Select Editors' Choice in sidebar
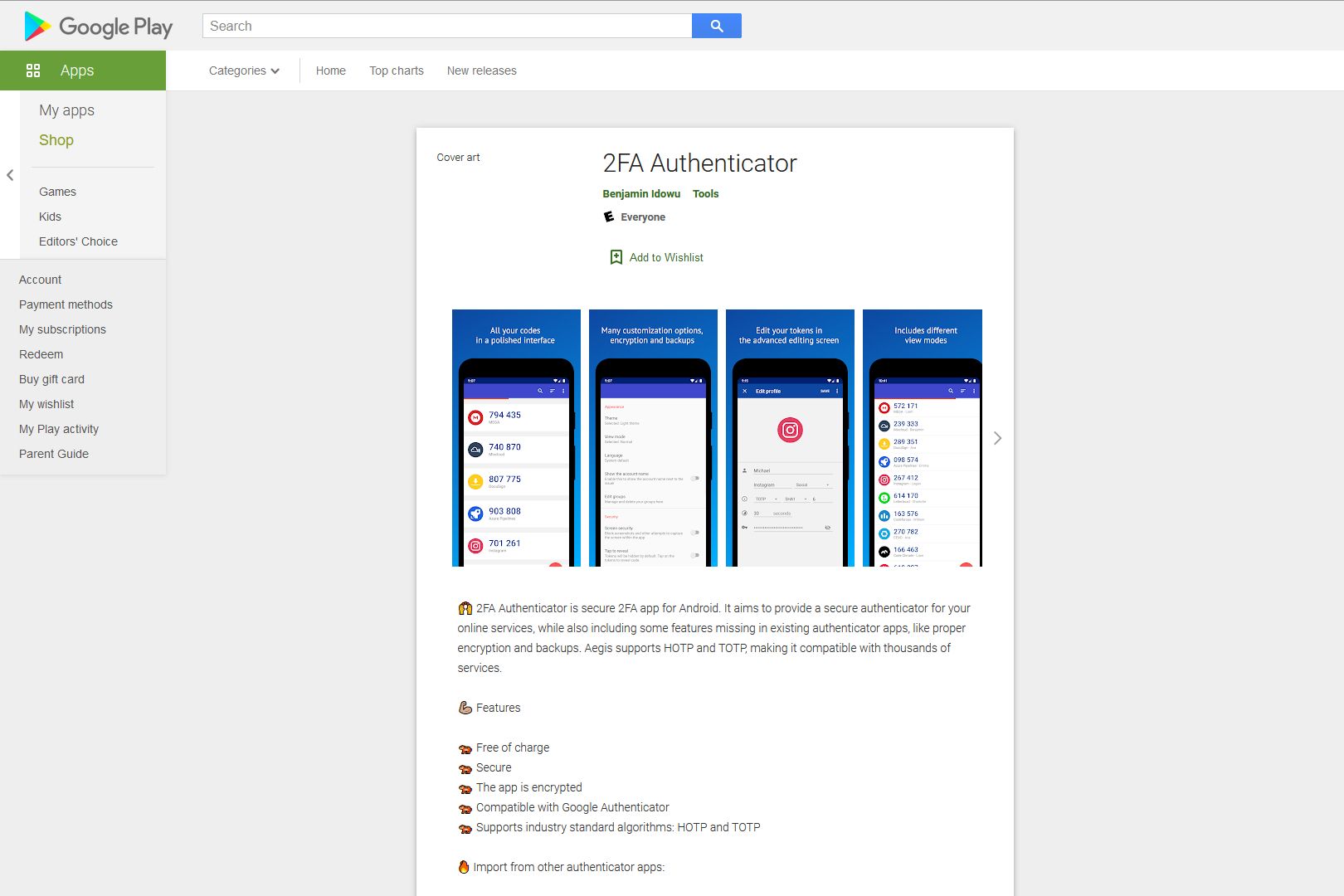 click(x=78, y=241)
